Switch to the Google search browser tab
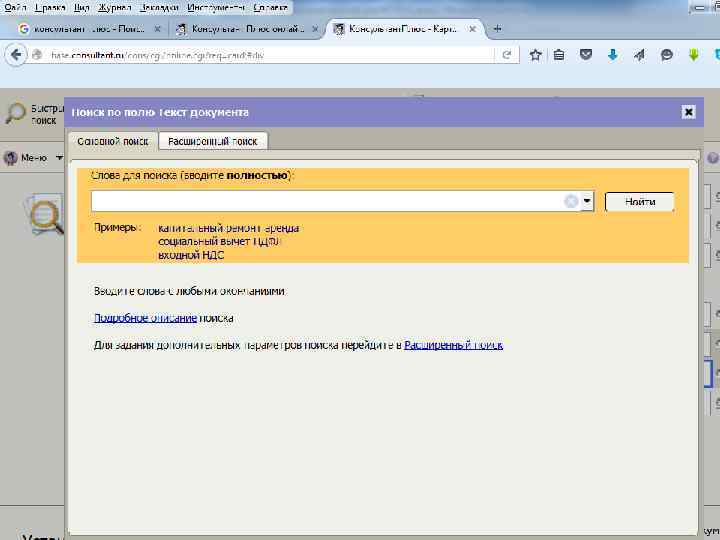The width and height of the screenshot is (720, 540). (87, 29)
